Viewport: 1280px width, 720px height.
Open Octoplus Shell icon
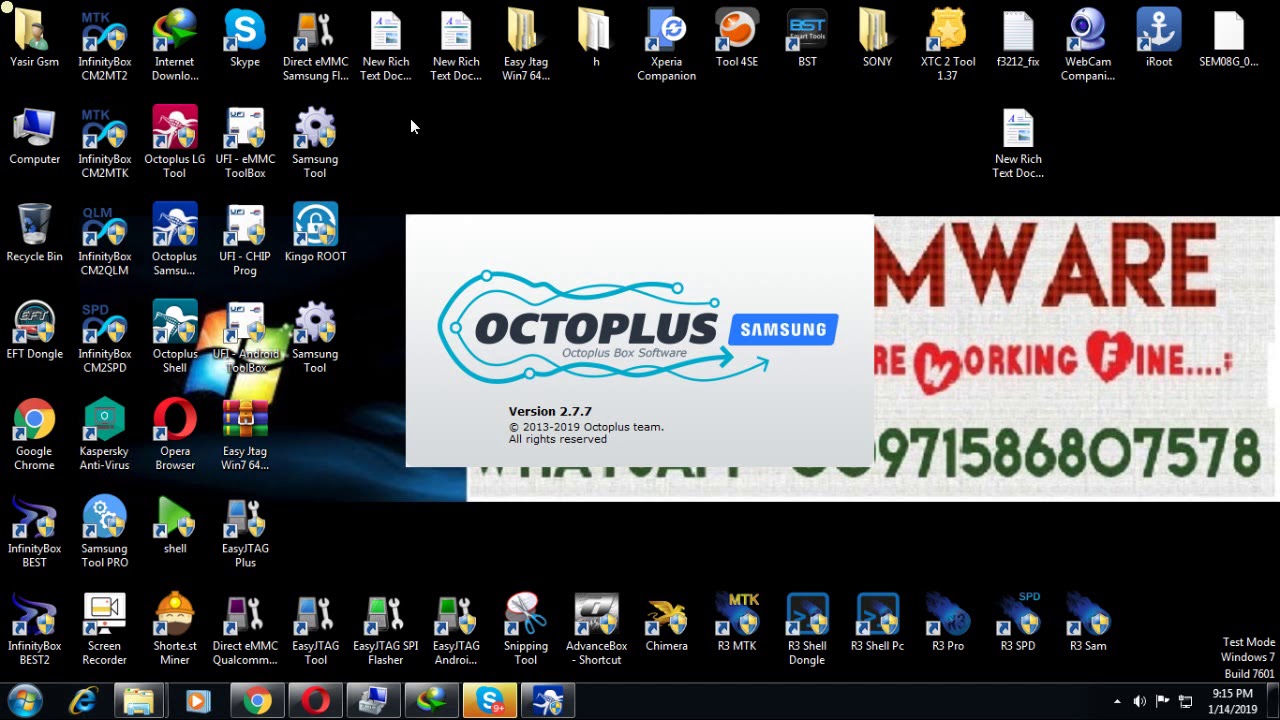coord(175,339)
